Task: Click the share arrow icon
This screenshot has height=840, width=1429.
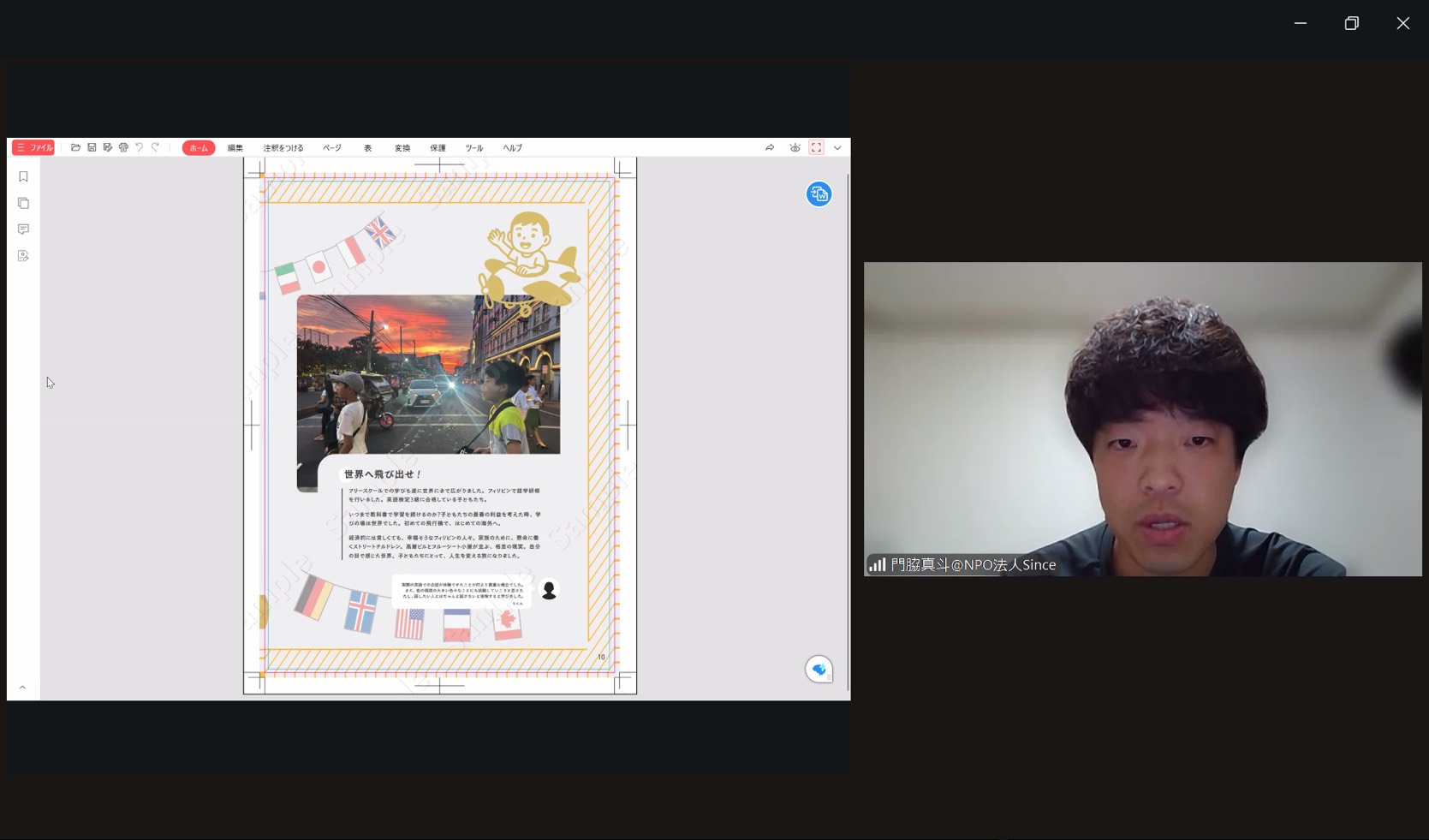Action: tap(770, 148)
